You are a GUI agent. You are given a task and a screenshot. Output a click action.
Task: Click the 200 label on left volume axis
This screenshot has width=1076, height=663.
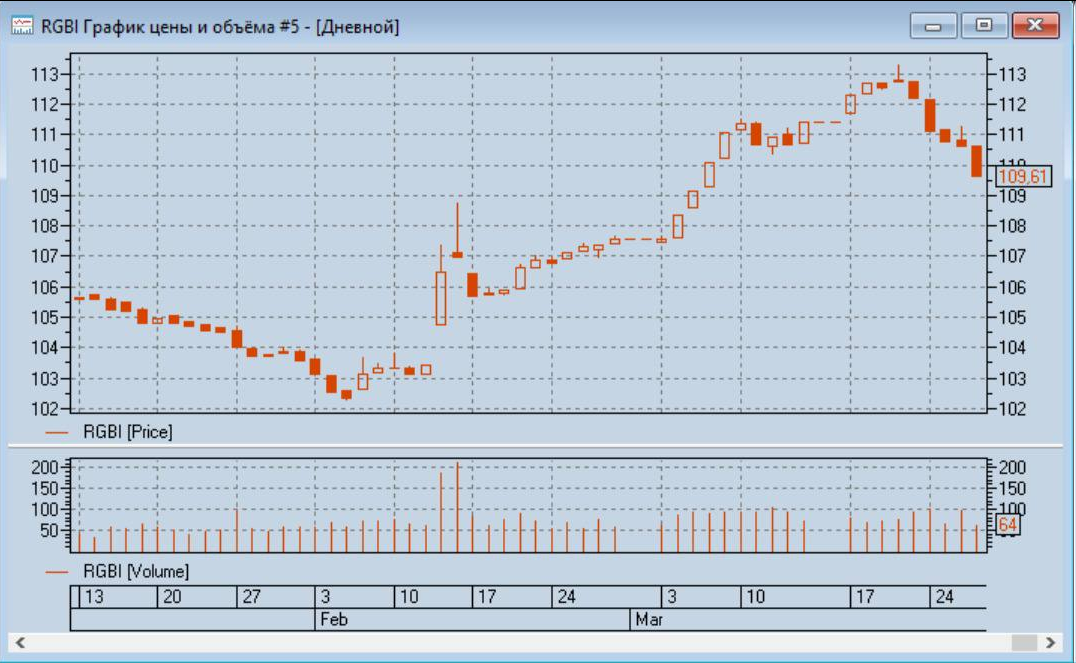45,467
